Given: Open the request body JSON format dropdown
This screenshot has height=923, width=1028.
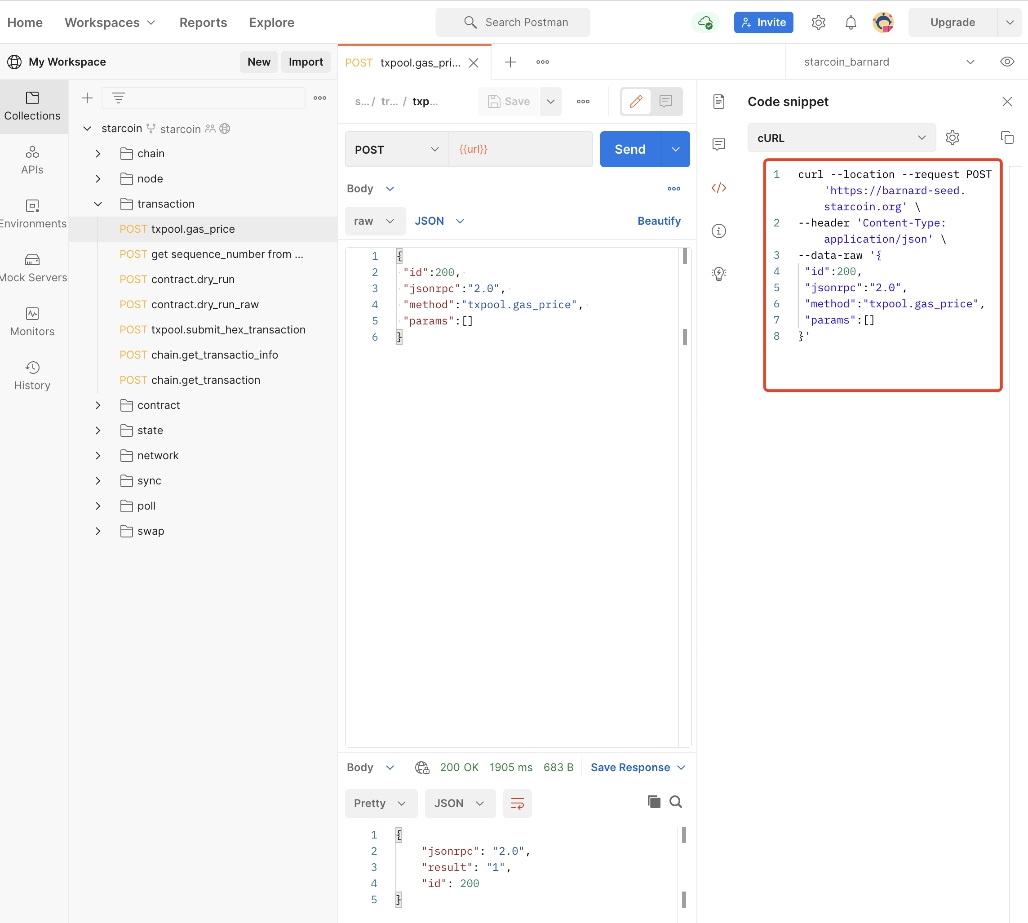Looking at the screenshot, I should coord(439,221).
